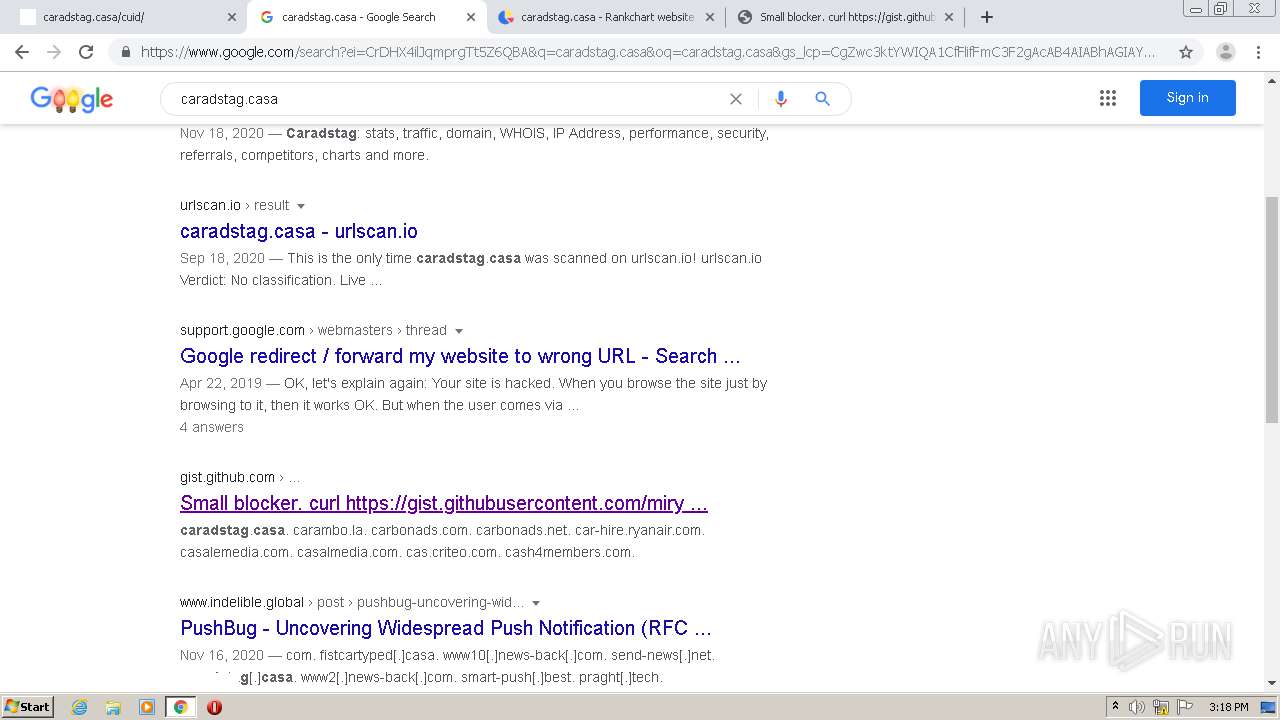Open the Windows Start menu

(28, 706)
